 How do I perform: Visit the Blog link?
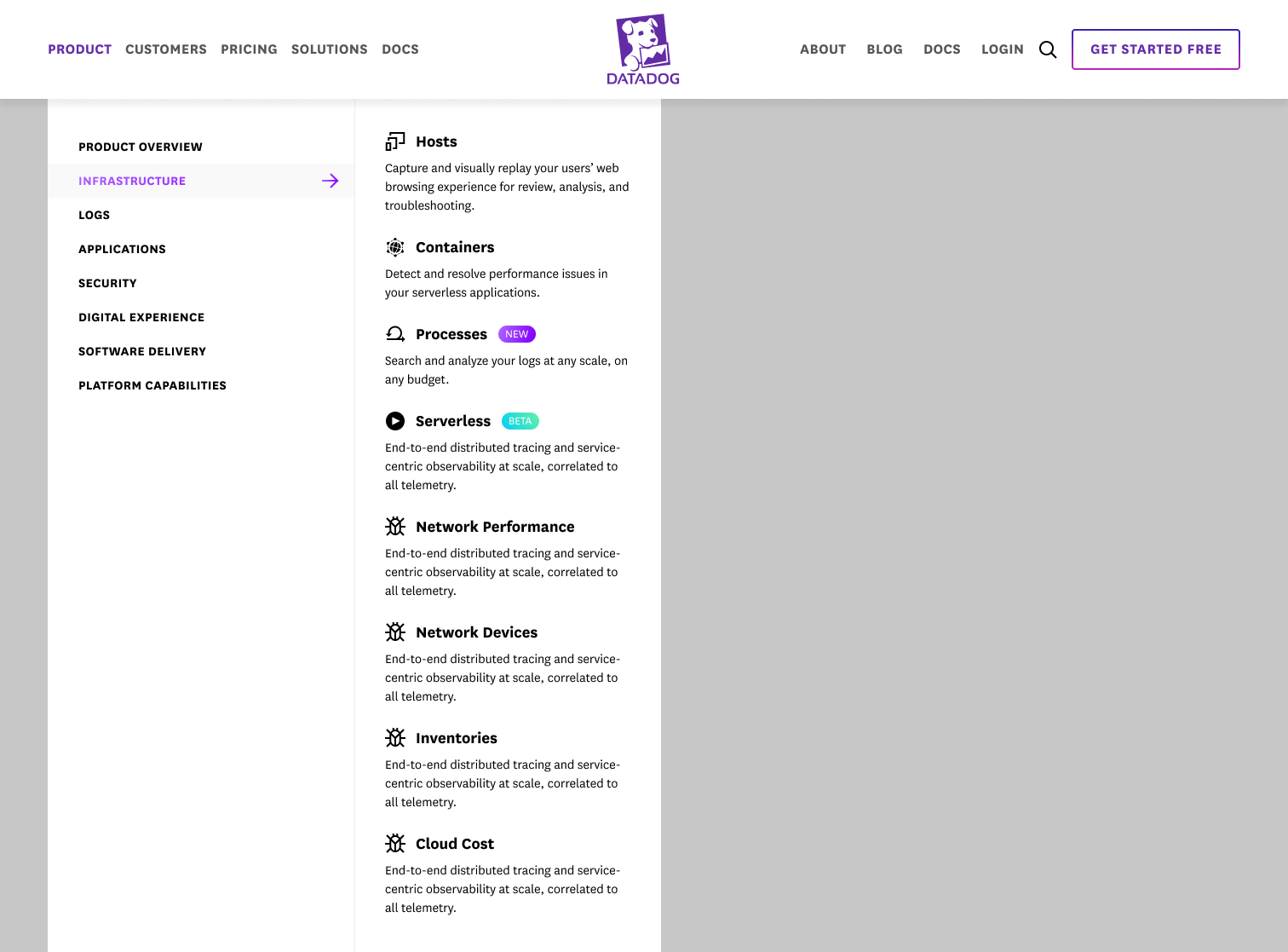coord(885,49)
